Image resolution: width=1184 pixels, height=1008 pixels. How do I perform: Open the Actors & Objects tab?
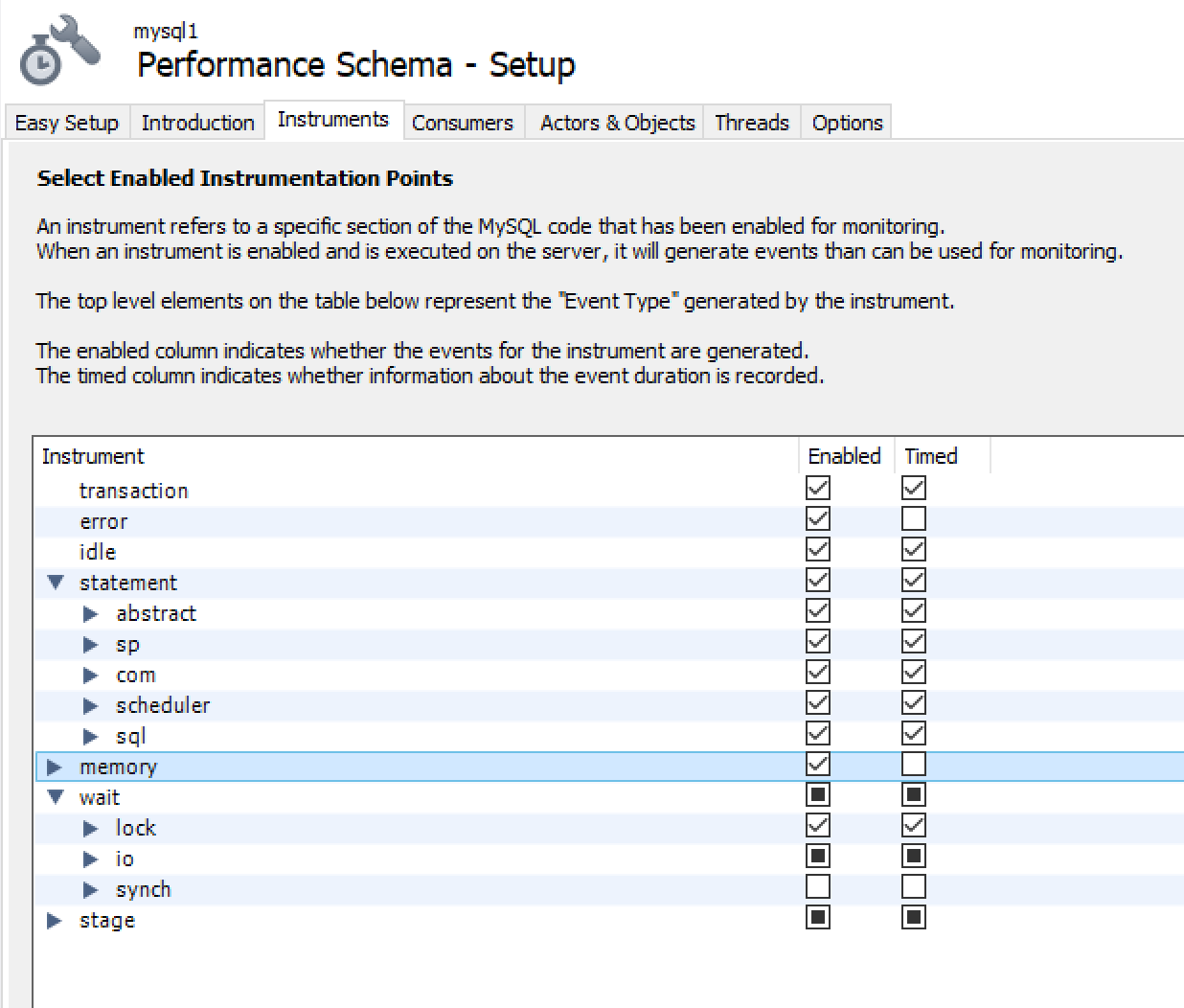click(616, 123)
